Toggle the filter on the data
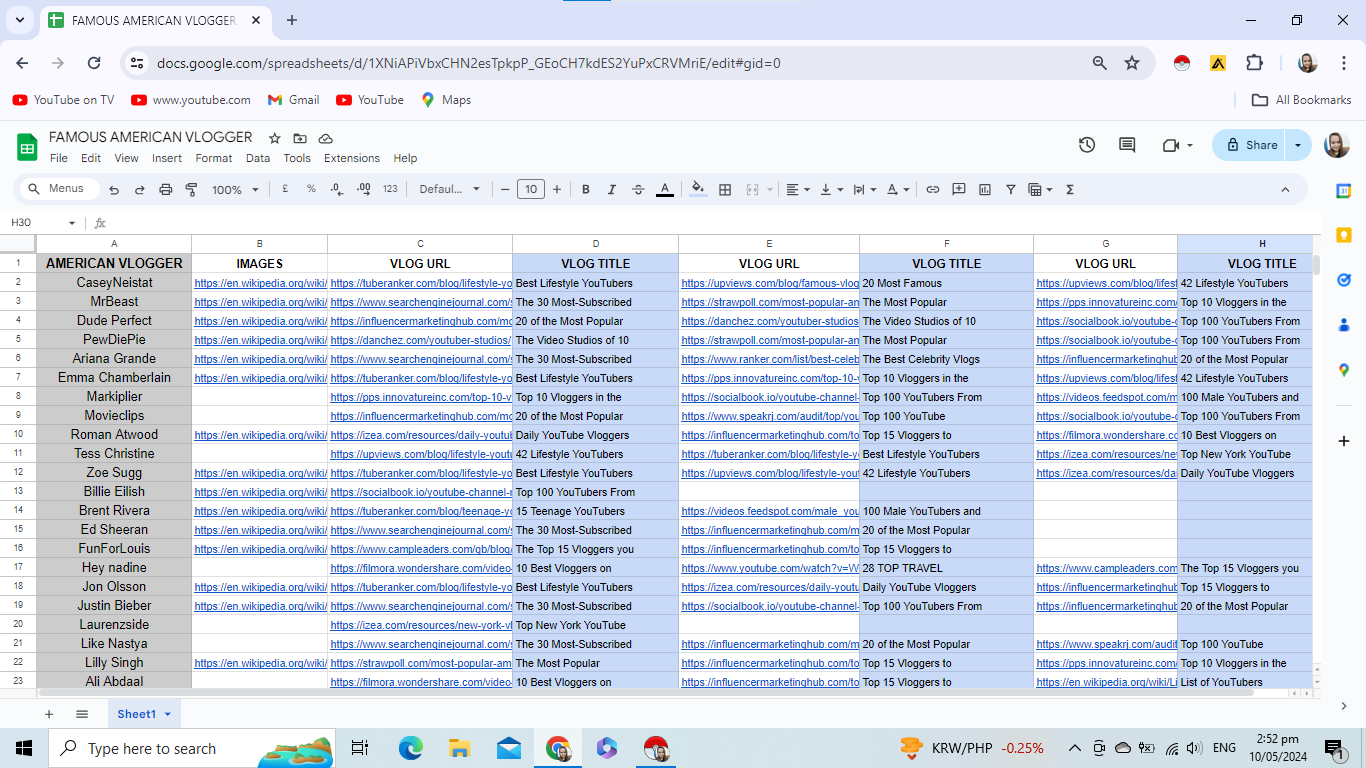 pos(1011,189)
